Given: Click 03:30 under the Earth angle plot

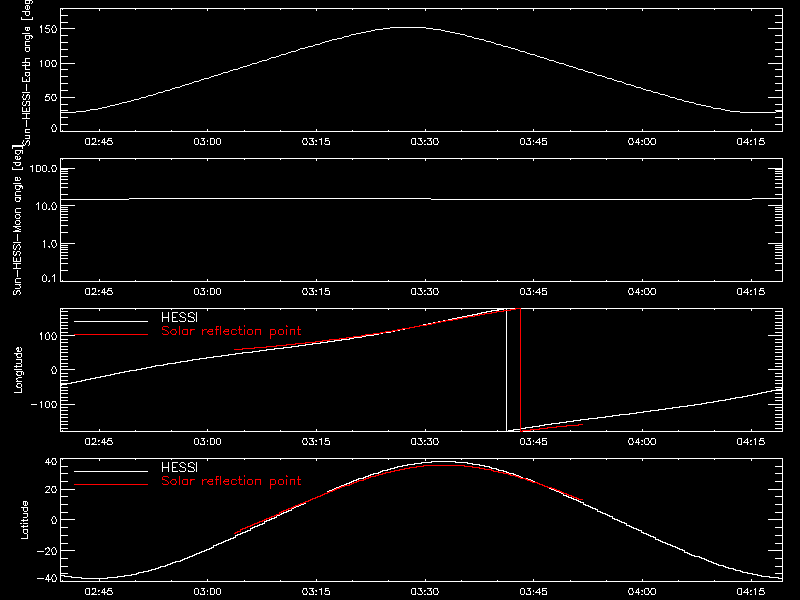Looking at the screenshot, I should [x=424, y=142].
